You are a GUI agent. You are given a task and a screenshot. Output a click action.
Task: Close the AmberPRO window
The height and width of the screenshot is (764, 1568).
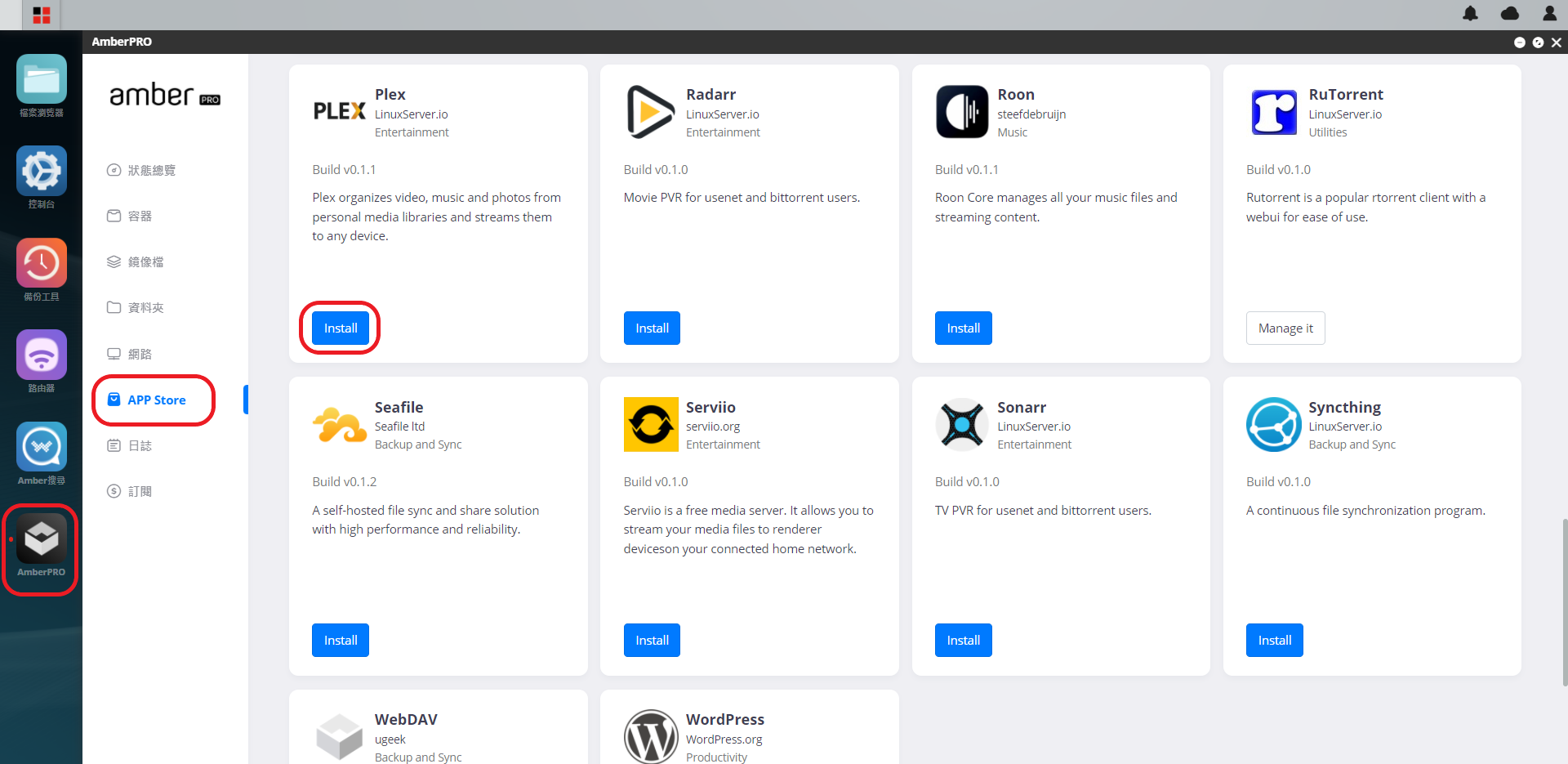click(1557, 42)
